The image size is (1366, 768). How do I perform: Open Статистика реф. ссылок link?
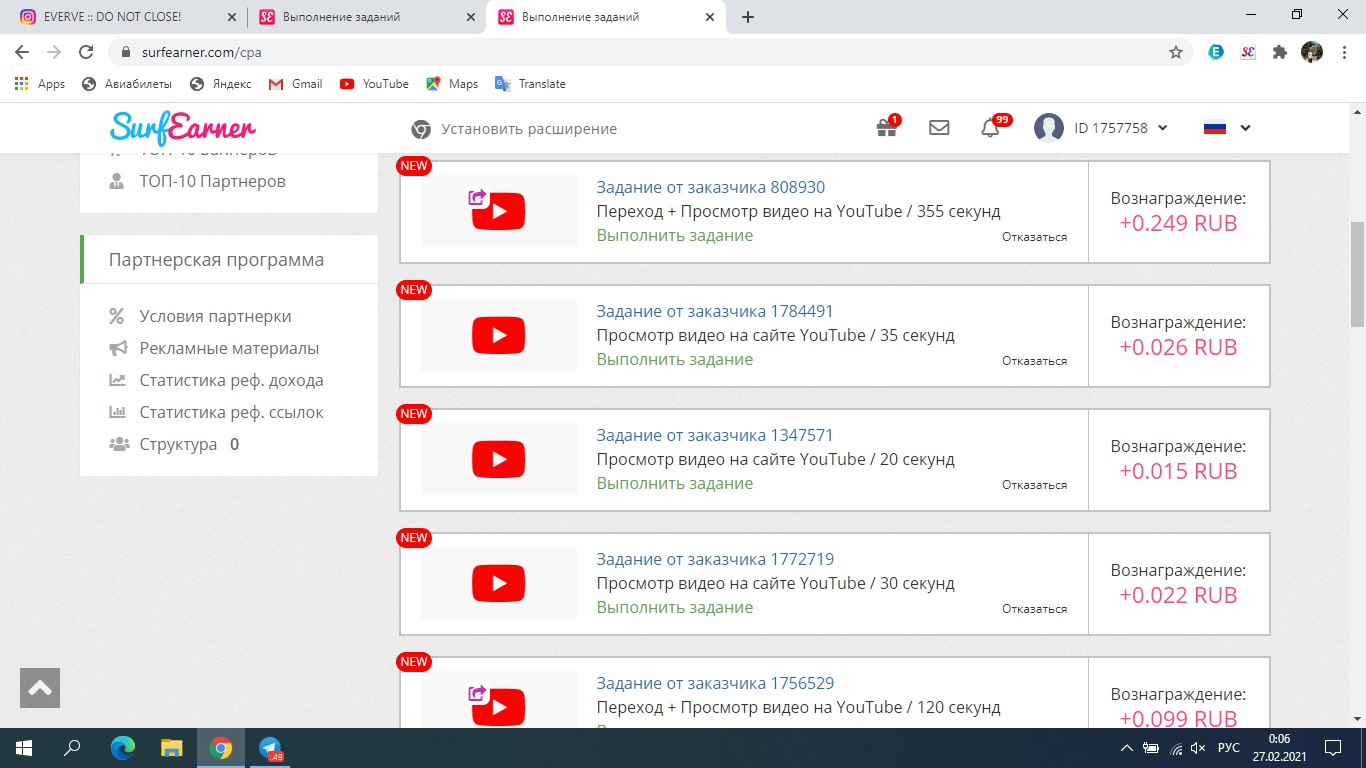pos(231,412)
